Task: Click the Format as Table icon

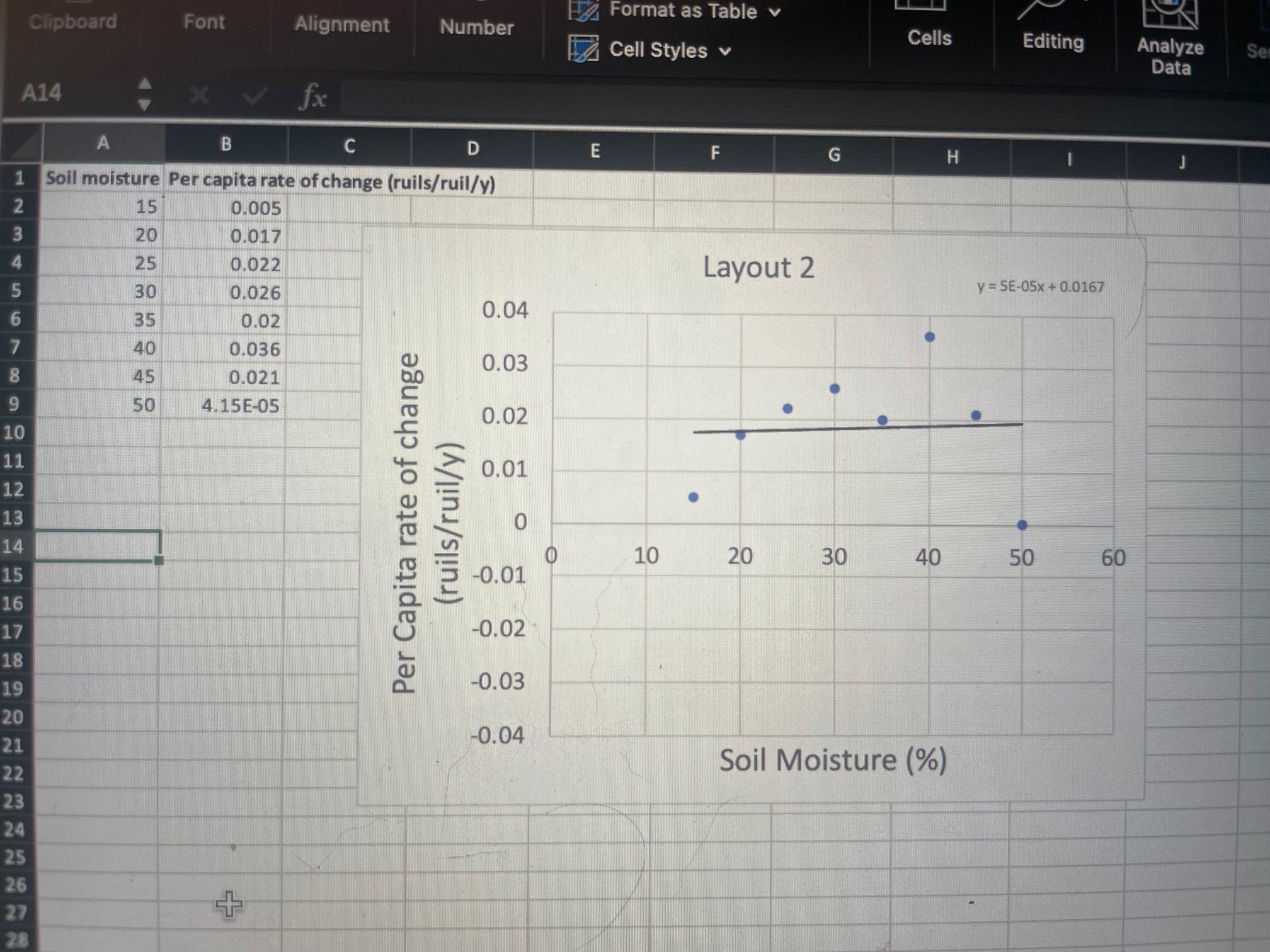Action: [583, 10]
